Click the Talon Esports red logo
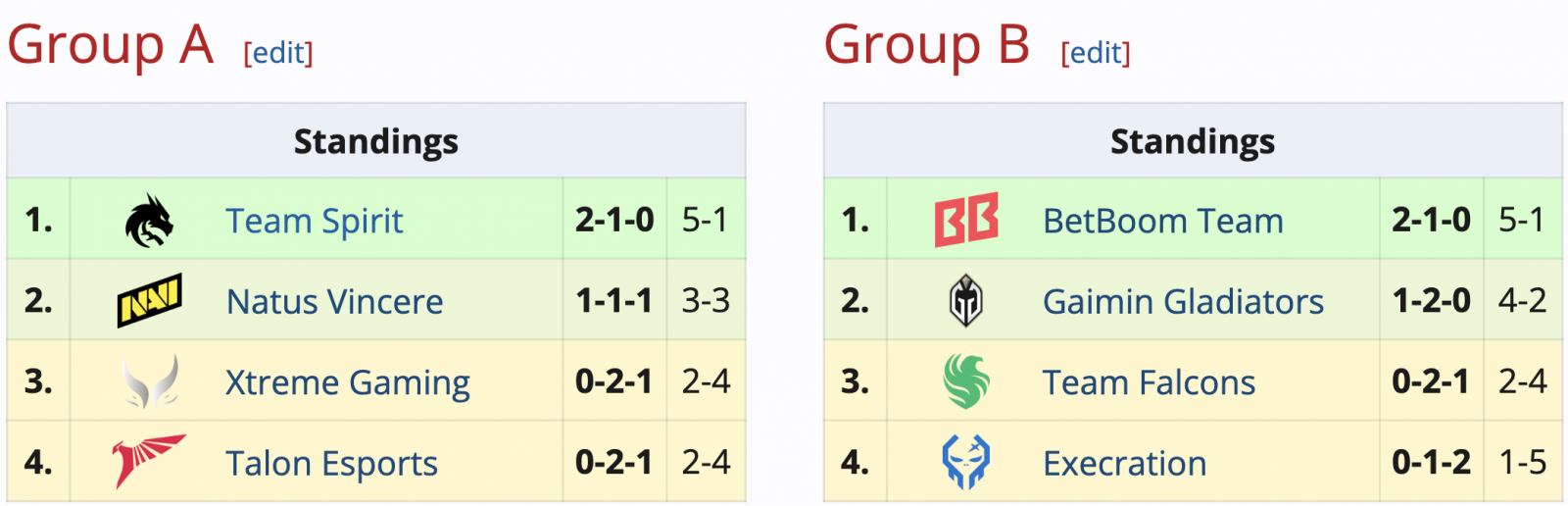The width and height of the screenshot is (1568, 506). click(148, 462)
